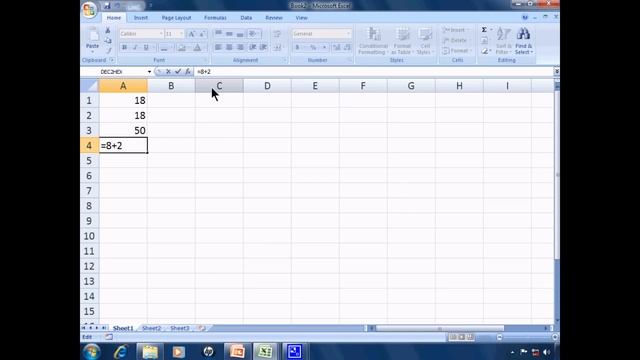Viewport: 640px width, 360px height.
Task: Click Insert in the Cells group
Action: (x=455, y=30)
